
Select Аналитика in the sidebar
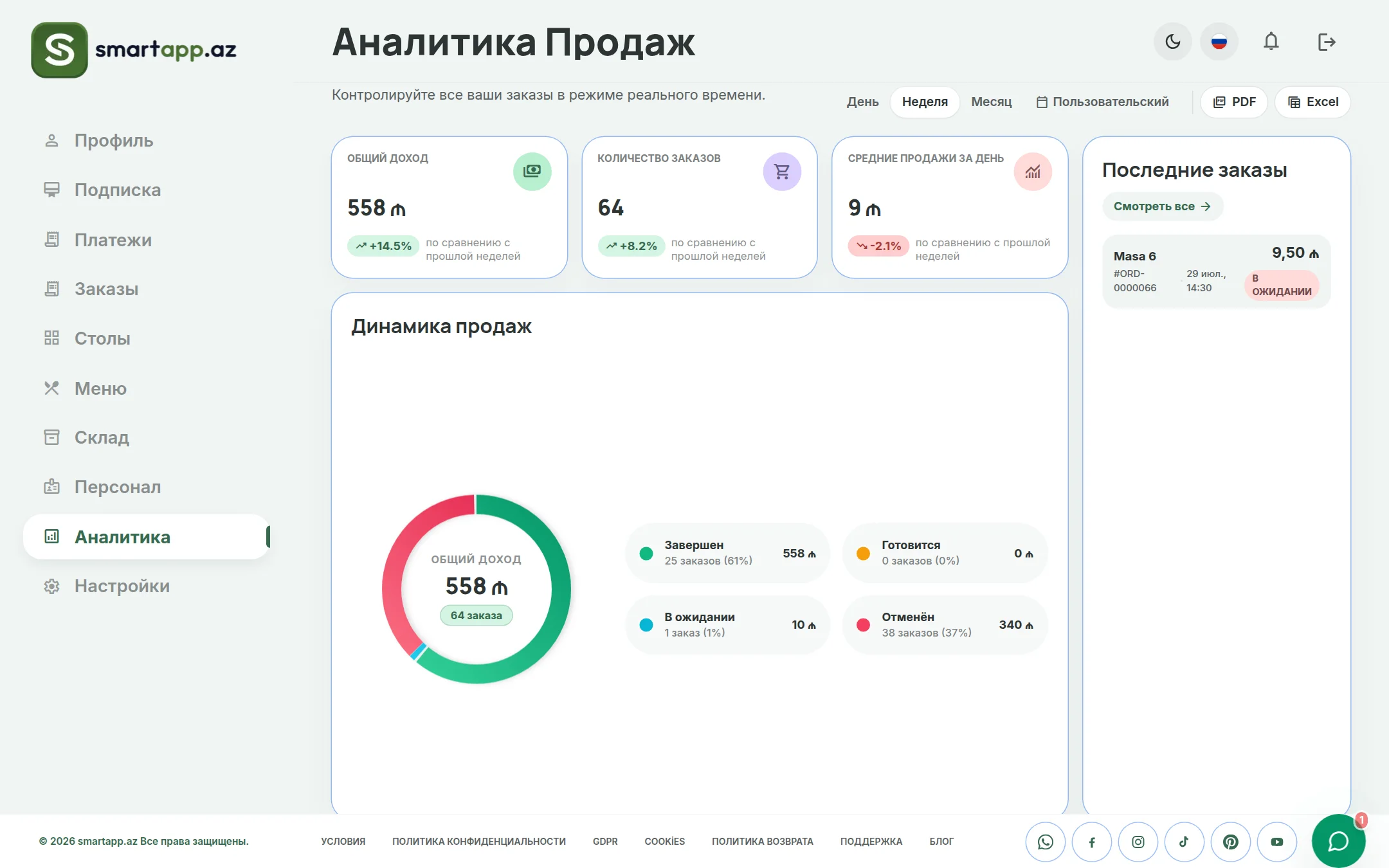147,537
